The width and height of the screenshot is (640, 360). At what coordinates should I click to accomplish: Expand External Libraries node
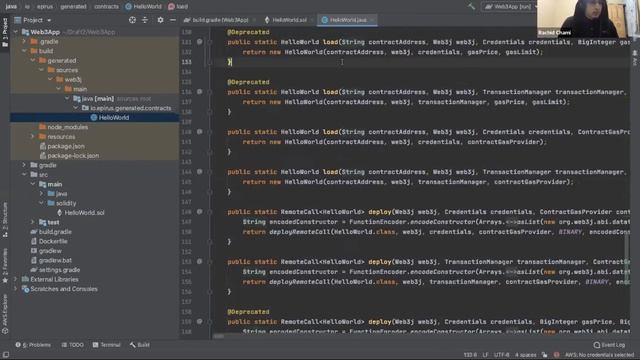tap(16, 279)
